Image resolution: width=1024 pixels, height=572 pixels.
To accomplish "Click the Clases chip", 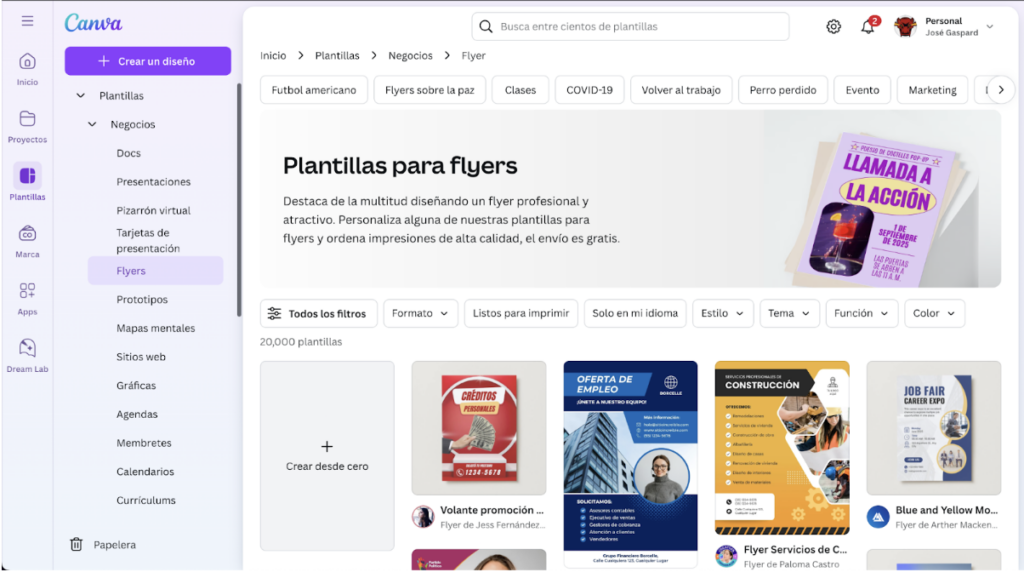I will 520,90.
